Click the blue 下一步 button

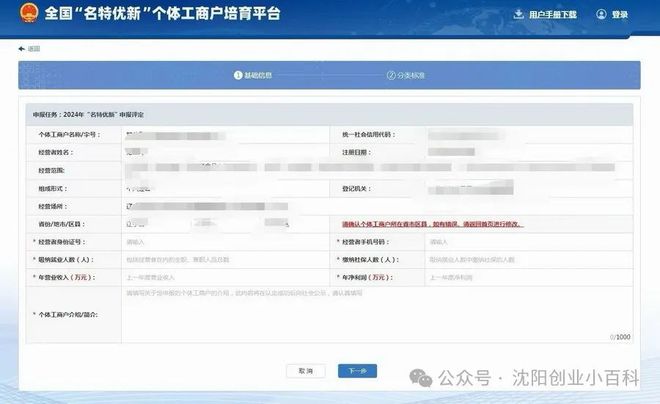[357, 371]
